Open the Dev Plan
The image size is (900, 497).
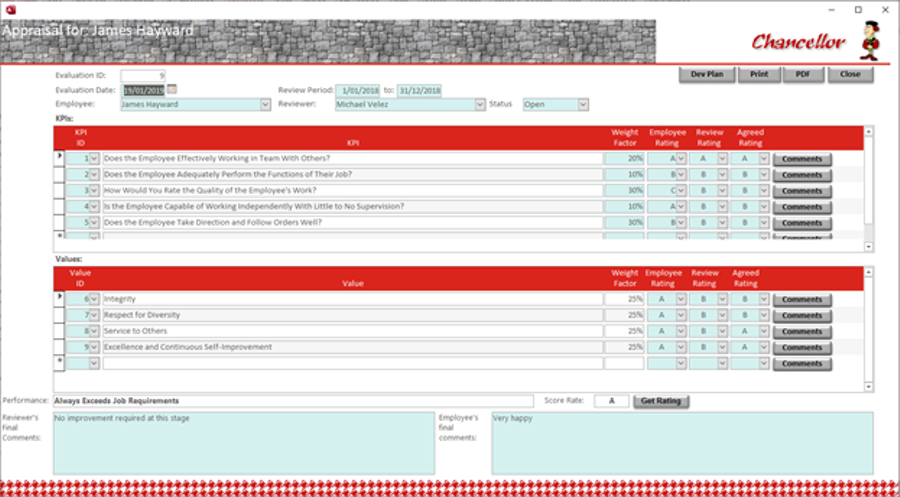coord(707,75)
